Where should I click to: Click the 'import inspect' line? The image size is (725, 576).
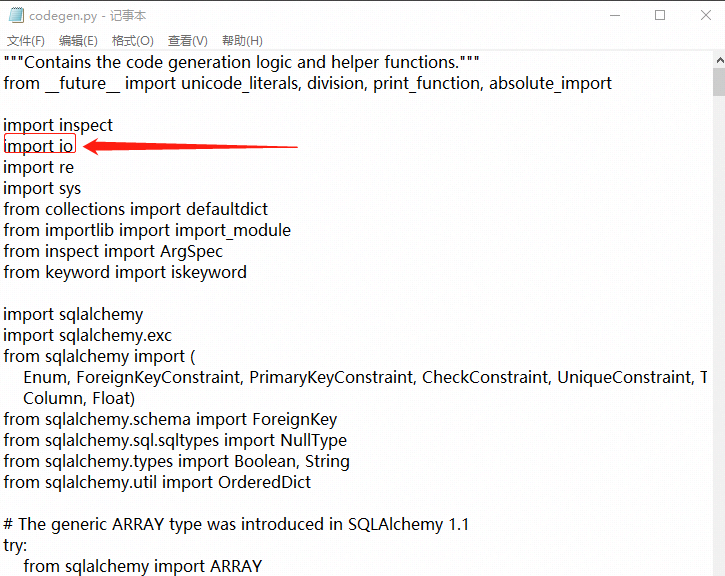click(58, 125)
